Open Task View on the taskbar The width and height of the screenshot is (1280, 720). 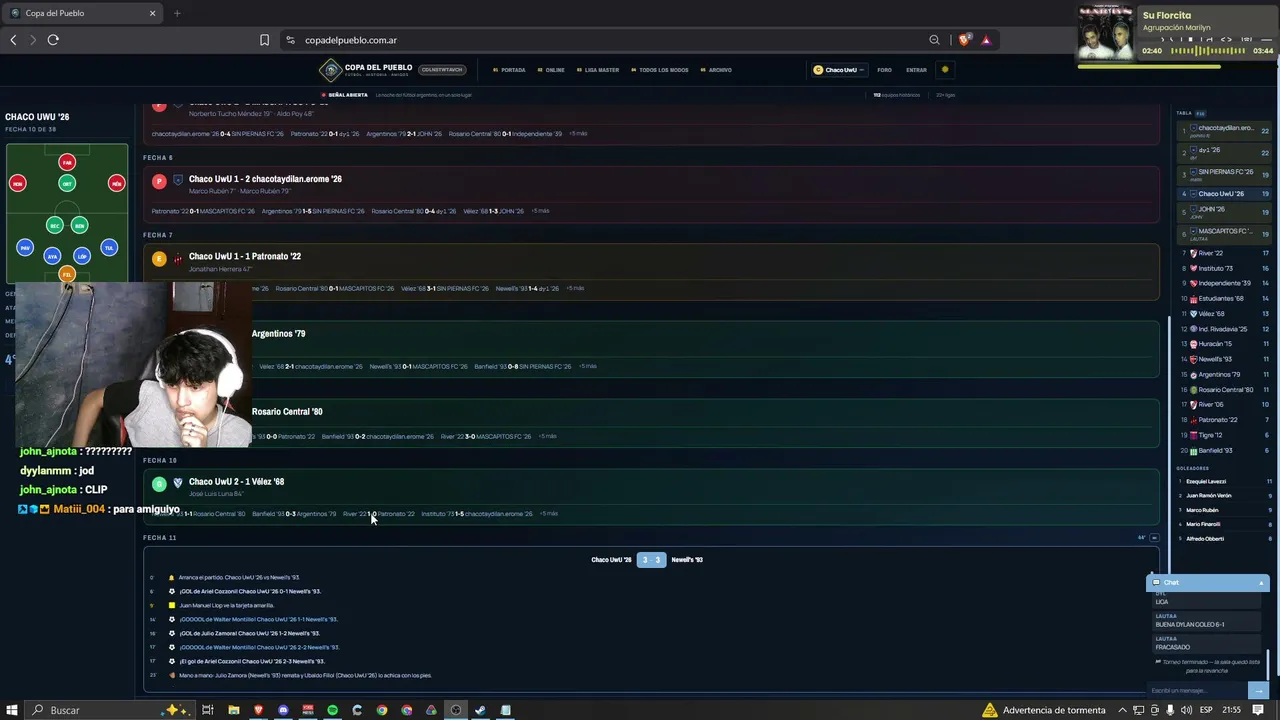tap(208, 710)
